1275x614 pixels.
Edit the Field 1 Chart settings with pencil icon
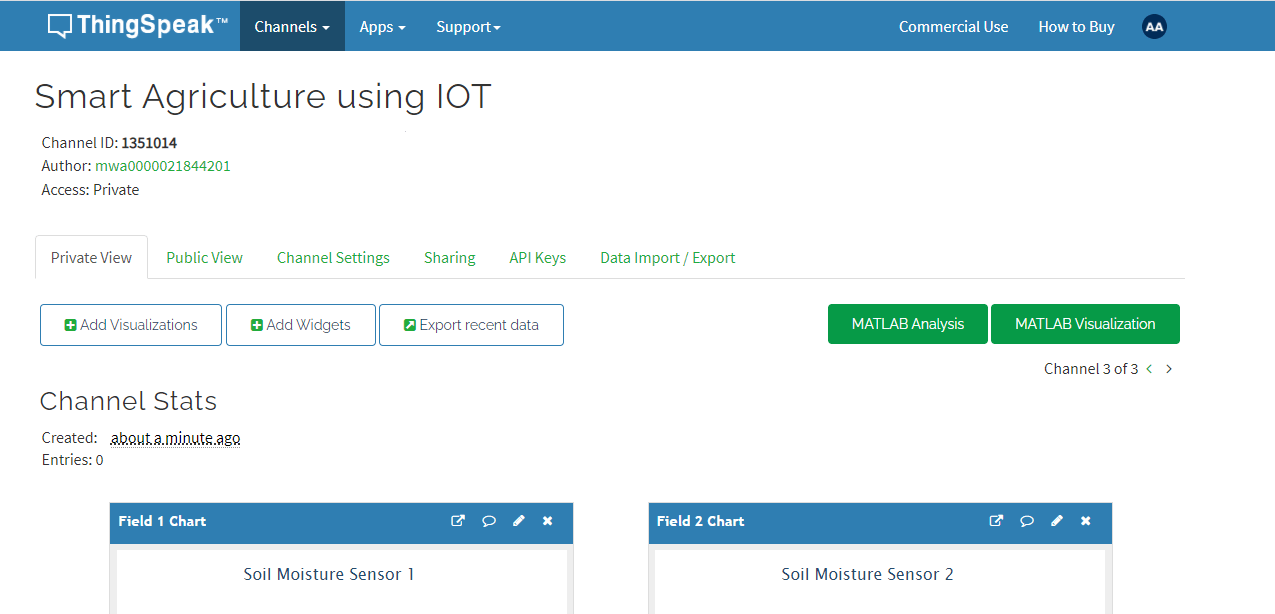coord(518,520)
